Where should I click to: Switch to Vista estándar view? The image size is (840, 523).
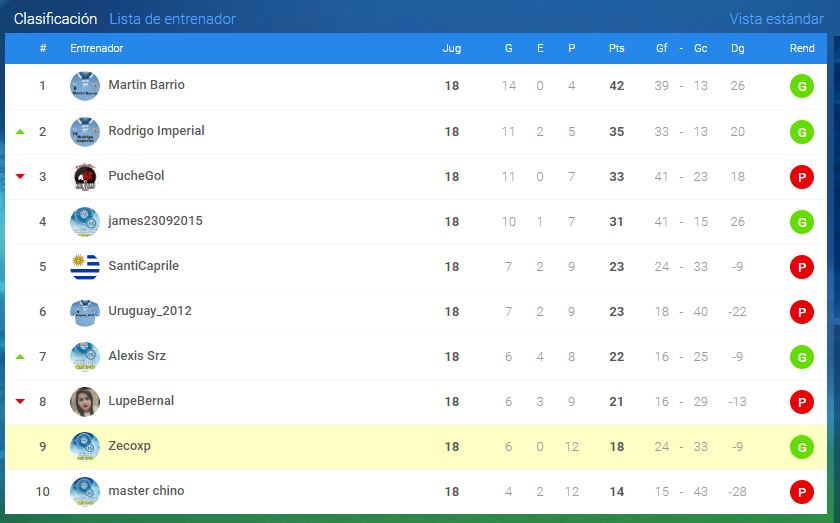(x=776, y=19)
